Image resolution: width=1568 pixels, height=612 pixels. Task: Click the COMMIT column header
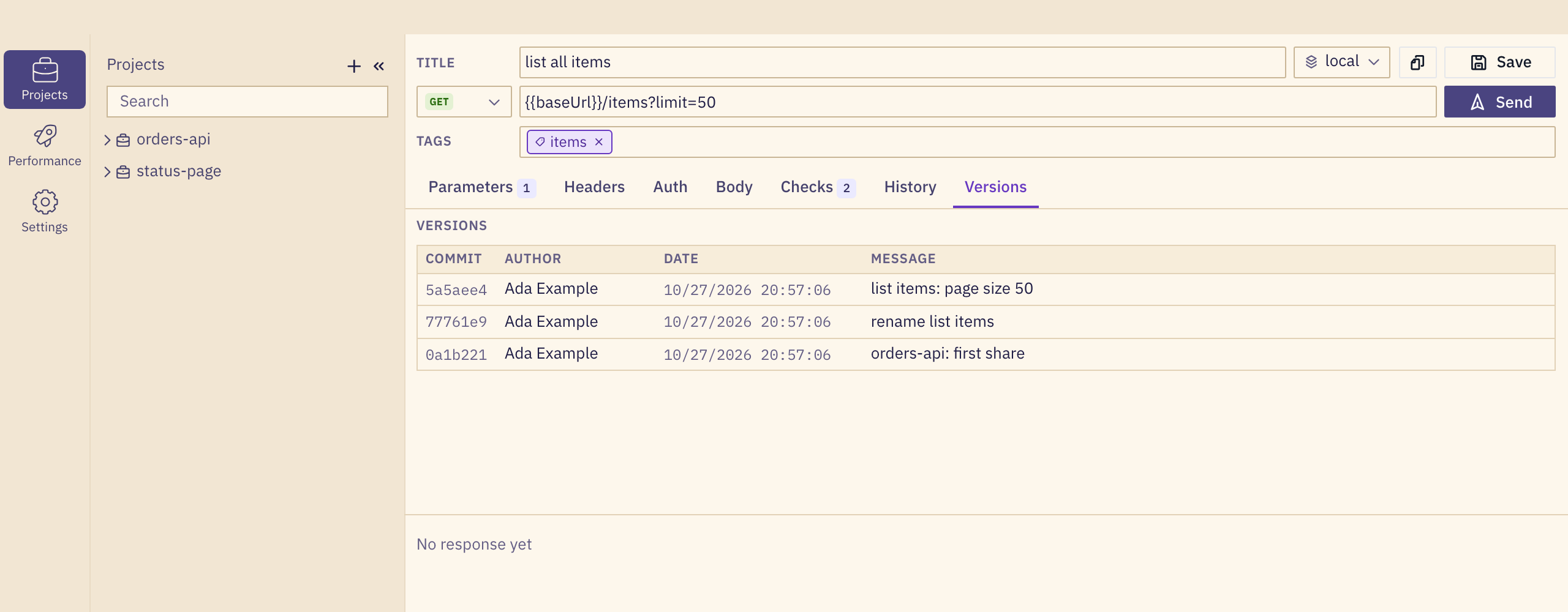[453, 259]
